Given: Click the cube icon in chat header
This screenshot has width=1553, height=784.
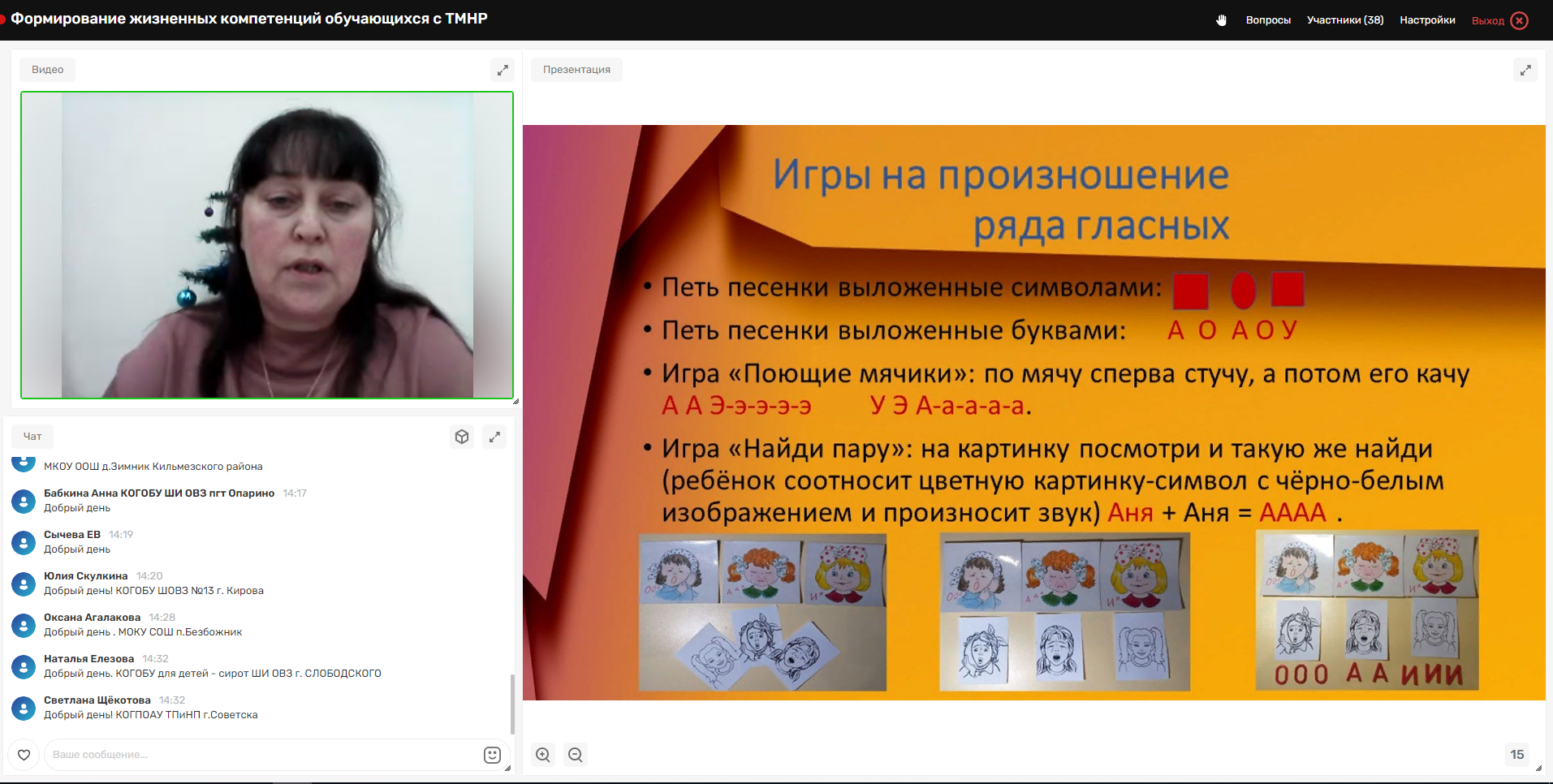Looking at the screenshot, I should tap(462, 437).
